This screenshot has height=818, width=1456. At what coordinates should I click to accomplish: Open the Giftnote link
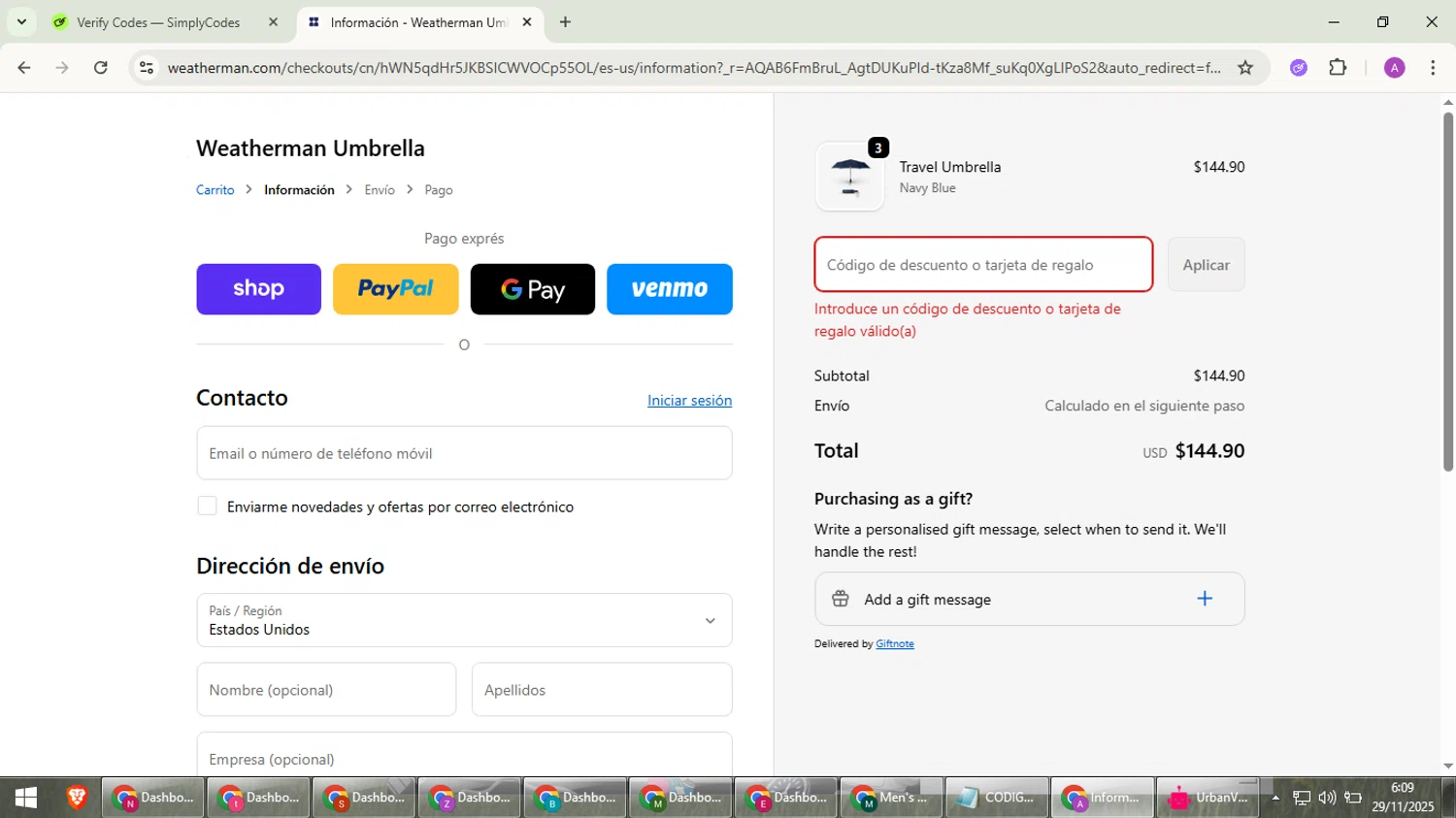(x=895, y=643)
